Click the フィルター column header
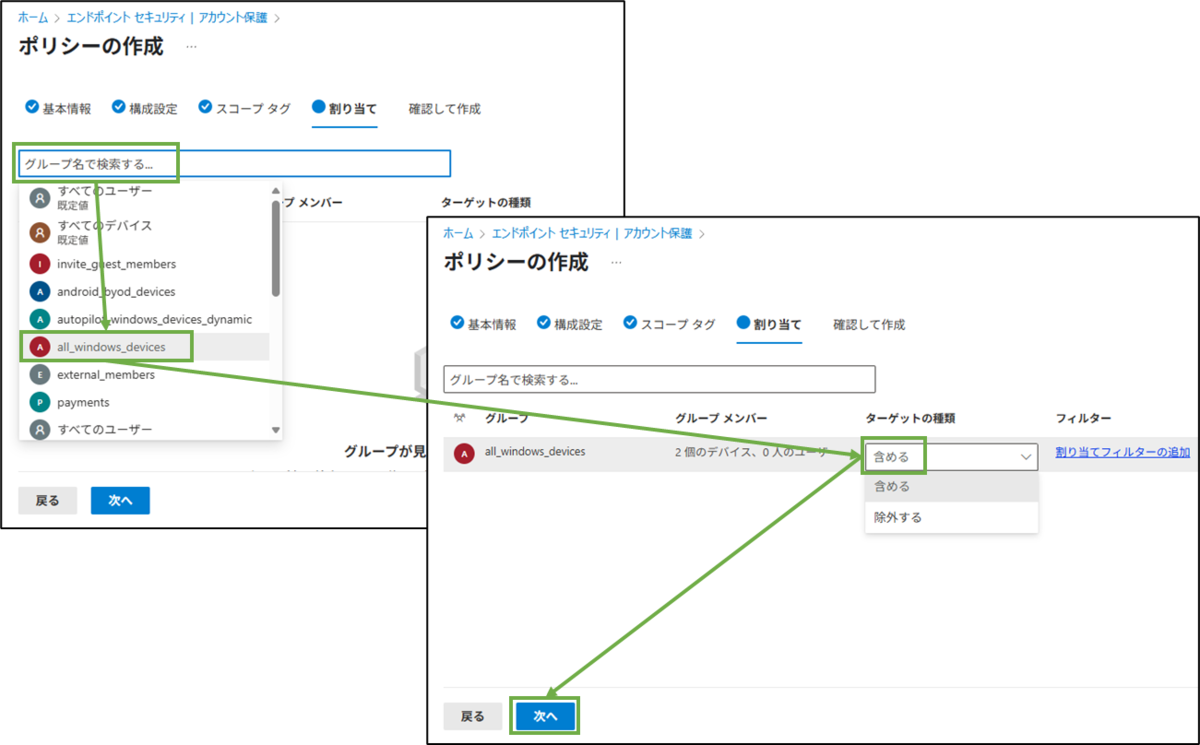This screenshot has width=1200, height=745. coord(1083,418)
